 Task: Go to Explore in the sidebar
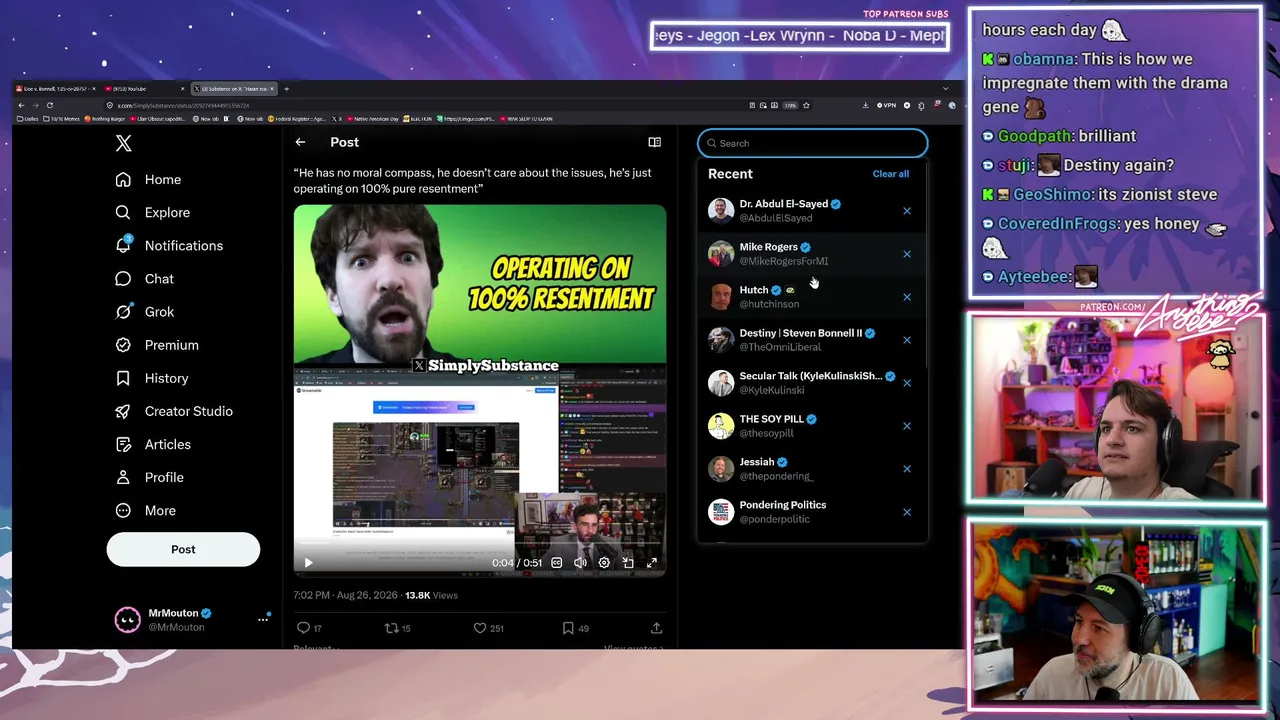pyautogui.click(x=152, y=213)
